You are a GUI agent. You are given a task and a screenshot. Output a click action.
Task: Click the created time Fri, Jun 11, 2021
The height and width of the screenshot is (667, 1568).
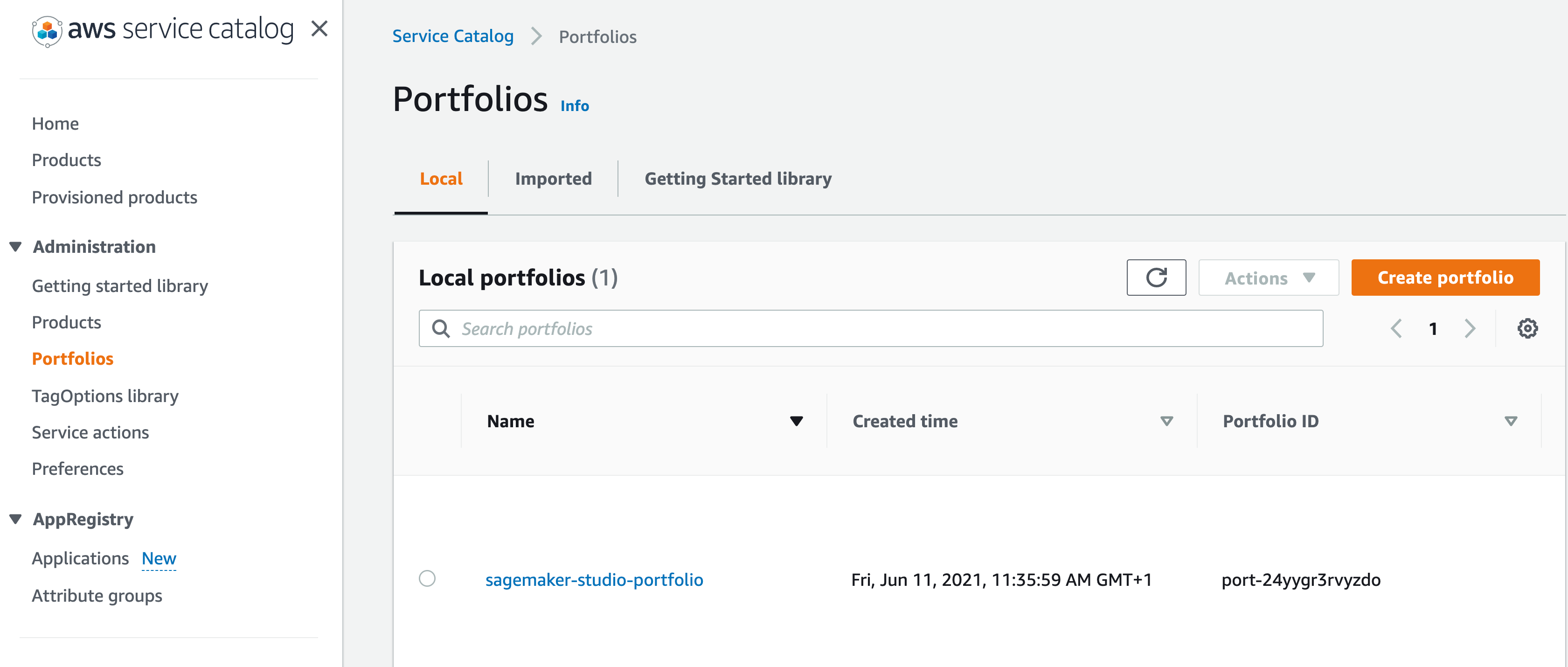pyautogui.click(x=1001, y=580)
